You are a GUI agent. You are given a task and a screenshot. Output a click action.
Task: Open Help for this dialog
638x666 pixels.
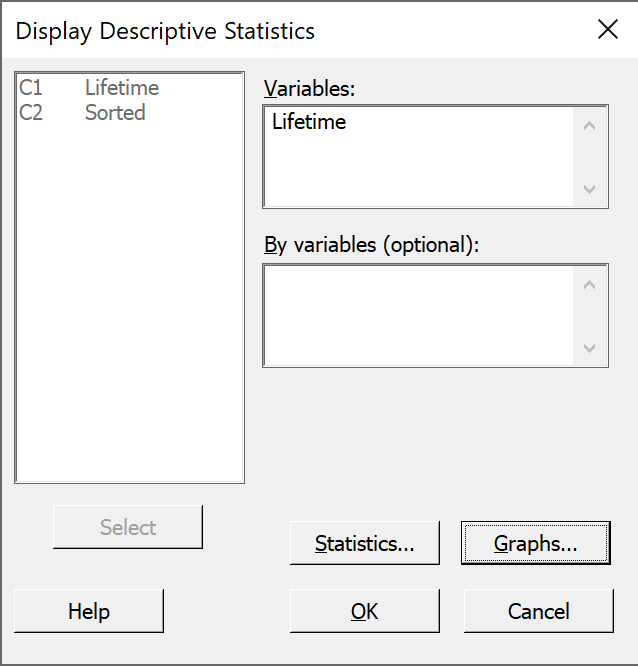89,611
